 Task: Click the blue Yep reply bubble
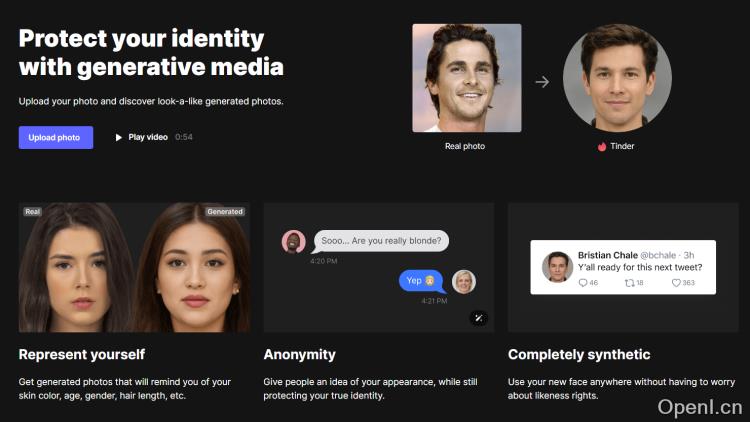click(x=421, y=281)
